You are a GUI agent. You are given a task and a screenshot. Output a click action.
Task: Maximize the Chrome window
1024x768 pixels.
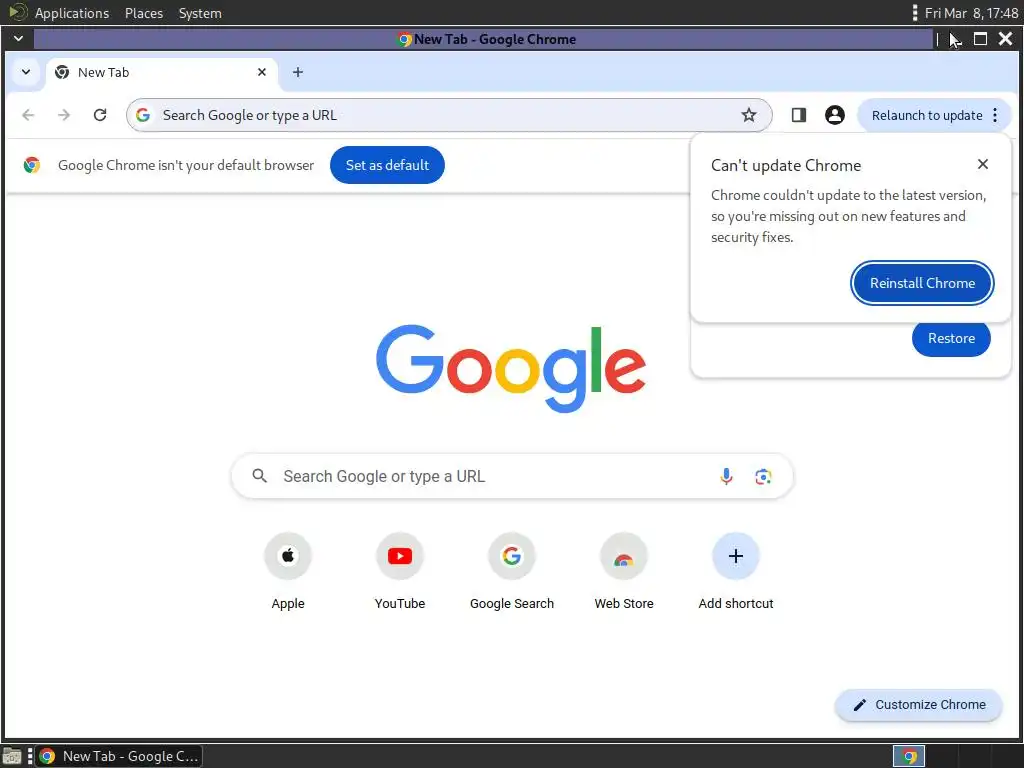[980, 39]
